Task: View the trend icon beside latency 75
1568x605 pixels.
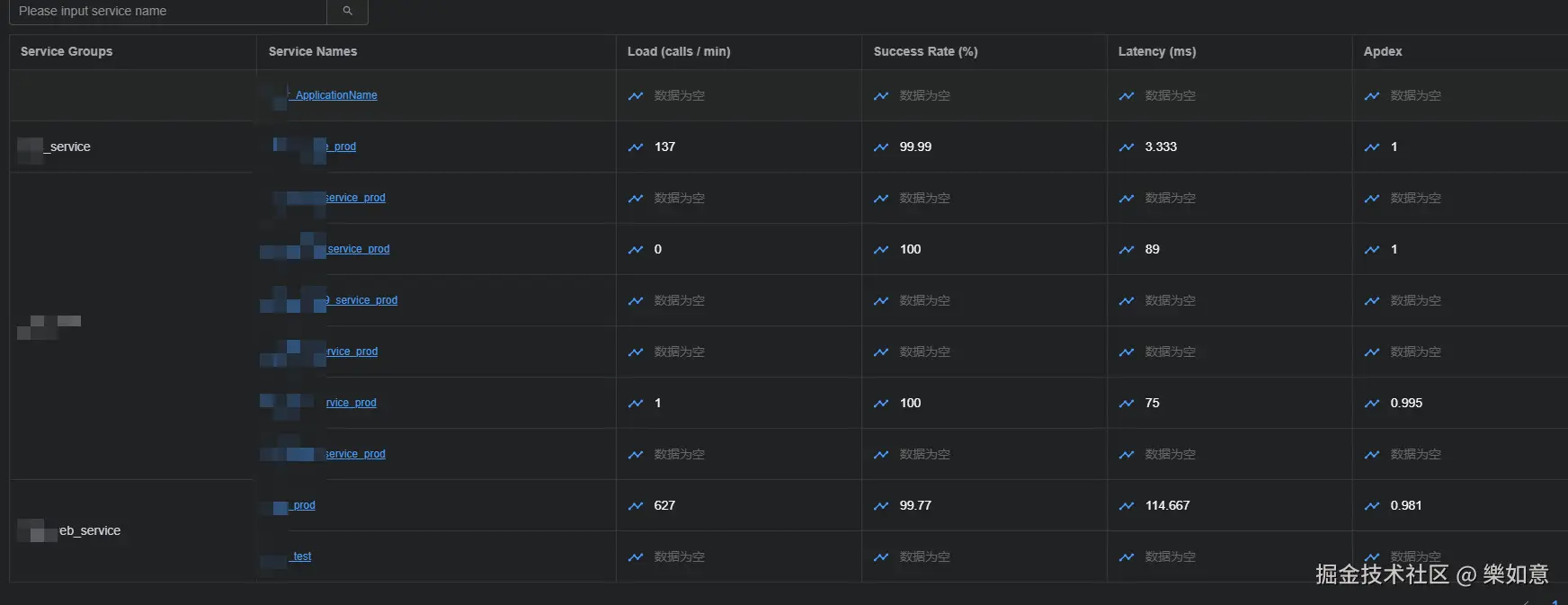Action: (x=1127, y=403)
